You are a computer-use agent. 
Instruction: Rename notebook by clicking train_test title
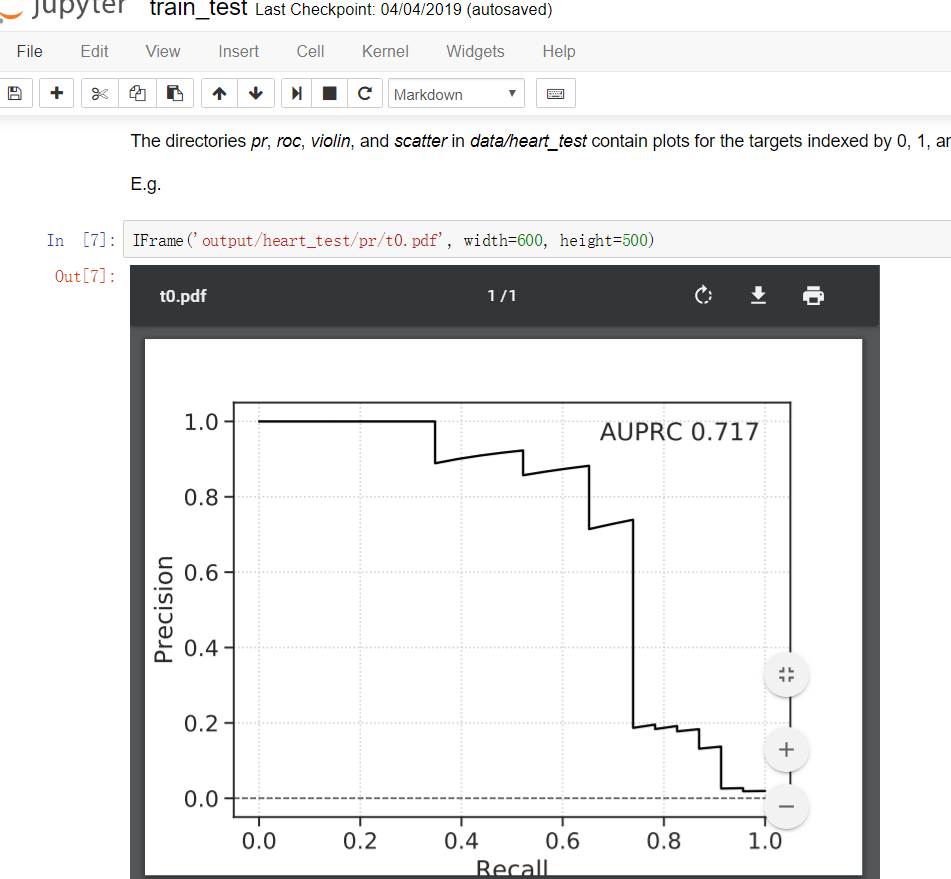(x=198, y=10)
